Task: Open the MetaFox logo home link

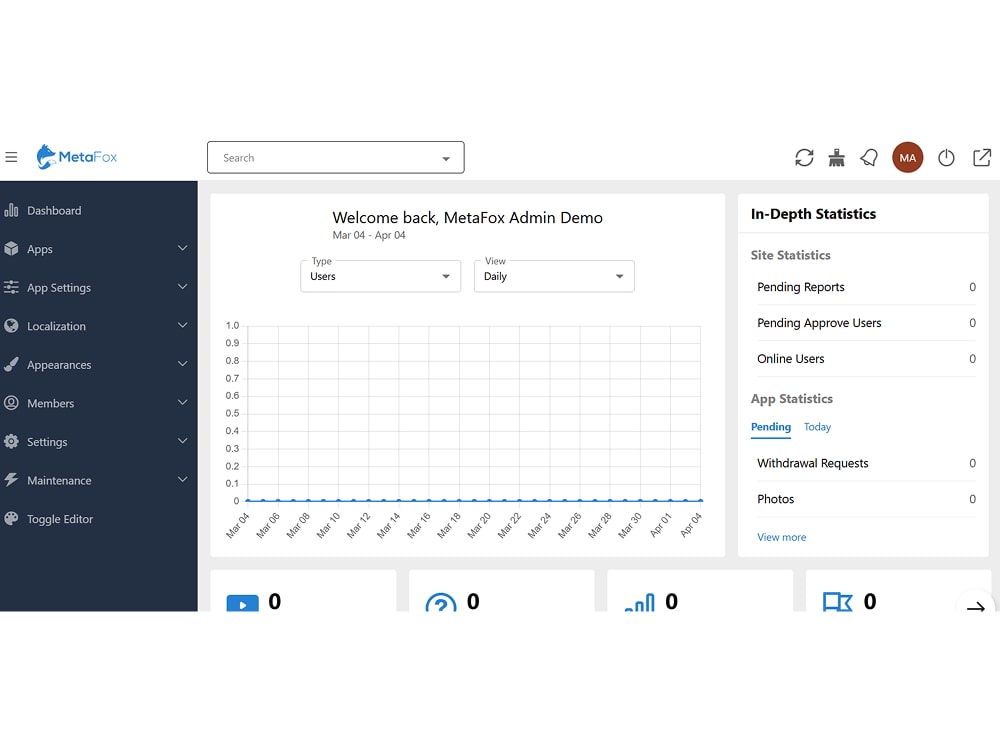Action: [x=77, y=157]
